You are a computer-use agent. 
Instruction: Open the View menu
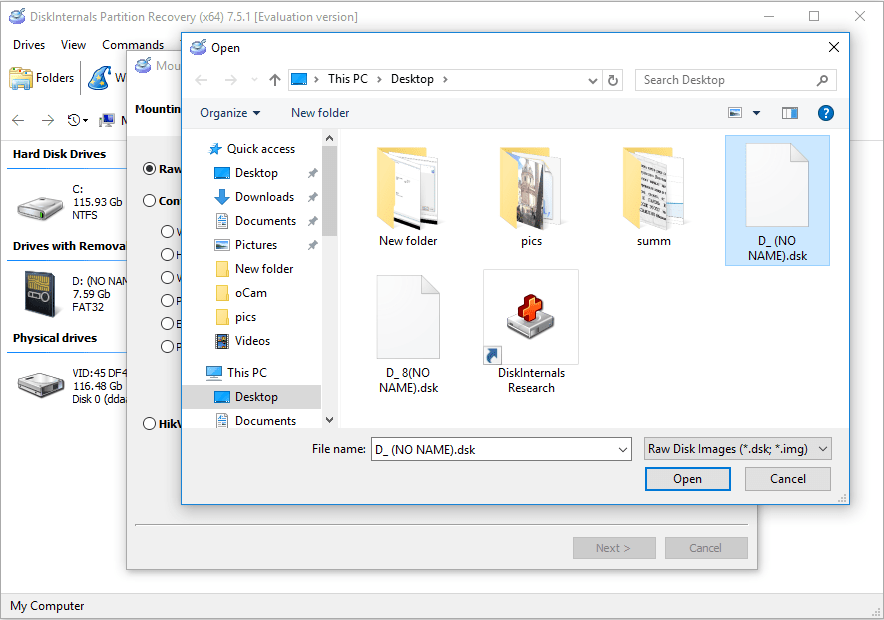pyautogui.click(x=73, y=45)
